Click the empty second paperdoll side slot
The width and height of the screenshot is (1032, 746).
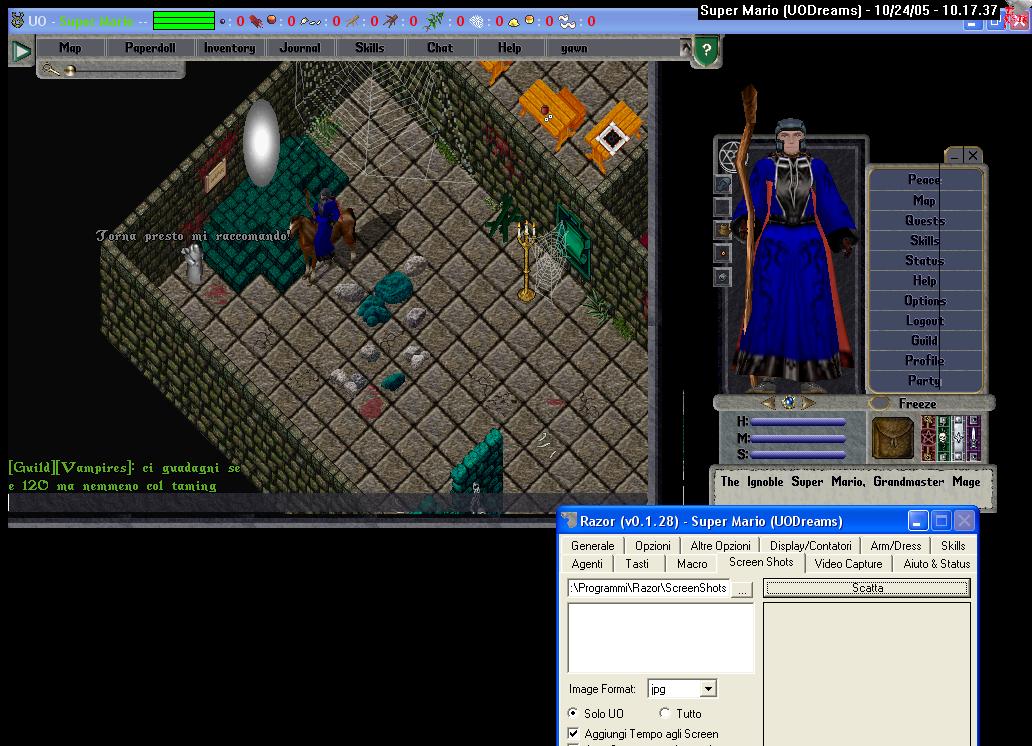(x=723, y=207)
